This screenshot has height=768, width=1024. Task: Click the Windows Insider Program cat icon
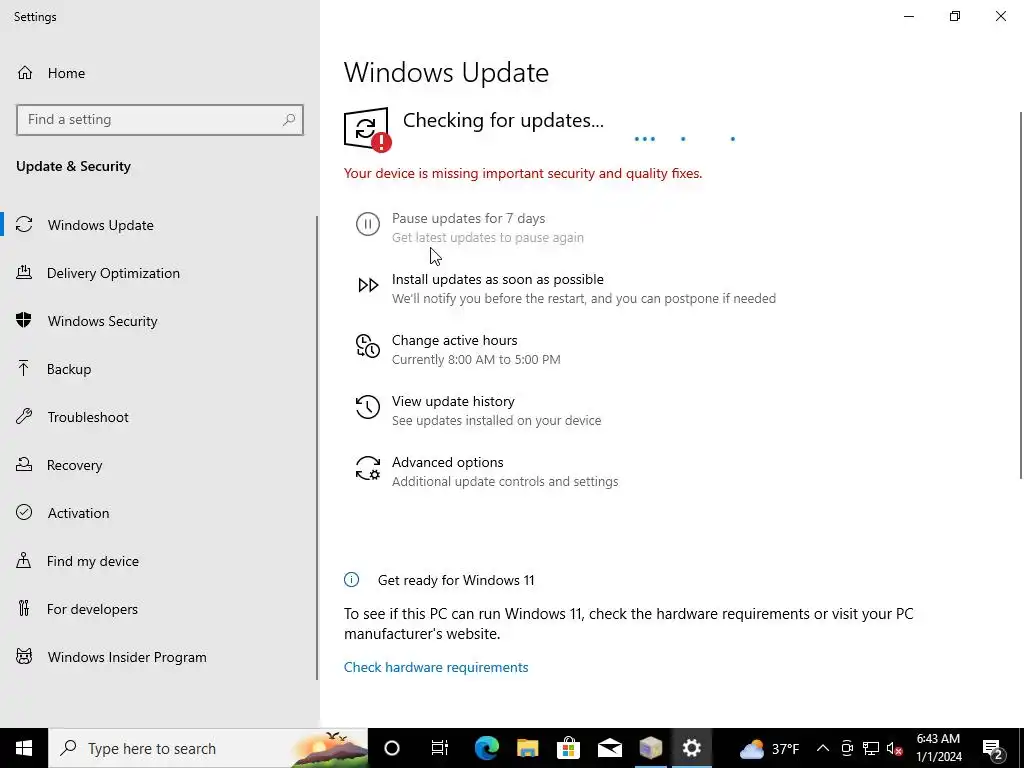24,656
